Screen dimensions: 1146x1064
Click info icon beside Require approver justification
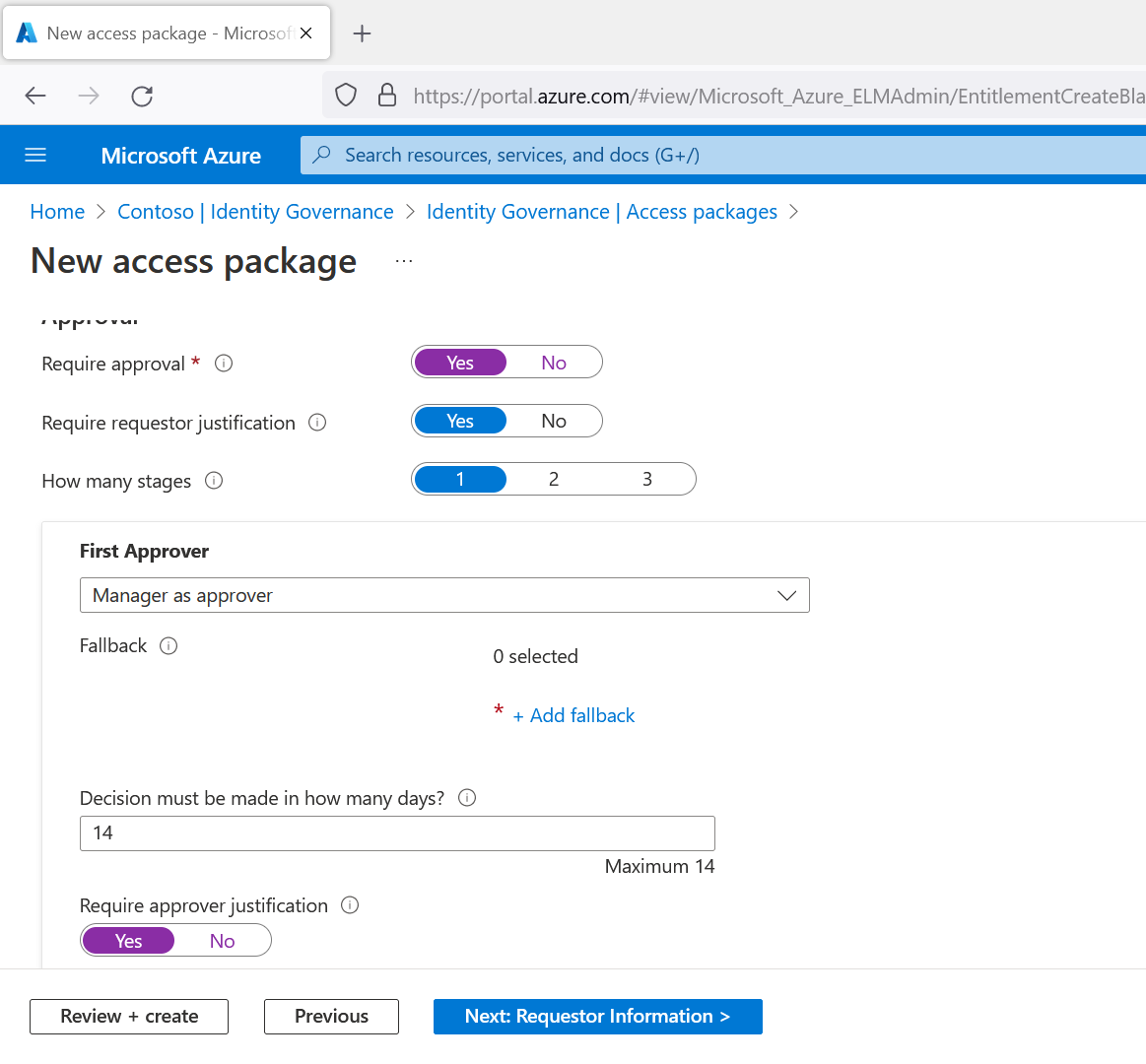pos(350,905)
